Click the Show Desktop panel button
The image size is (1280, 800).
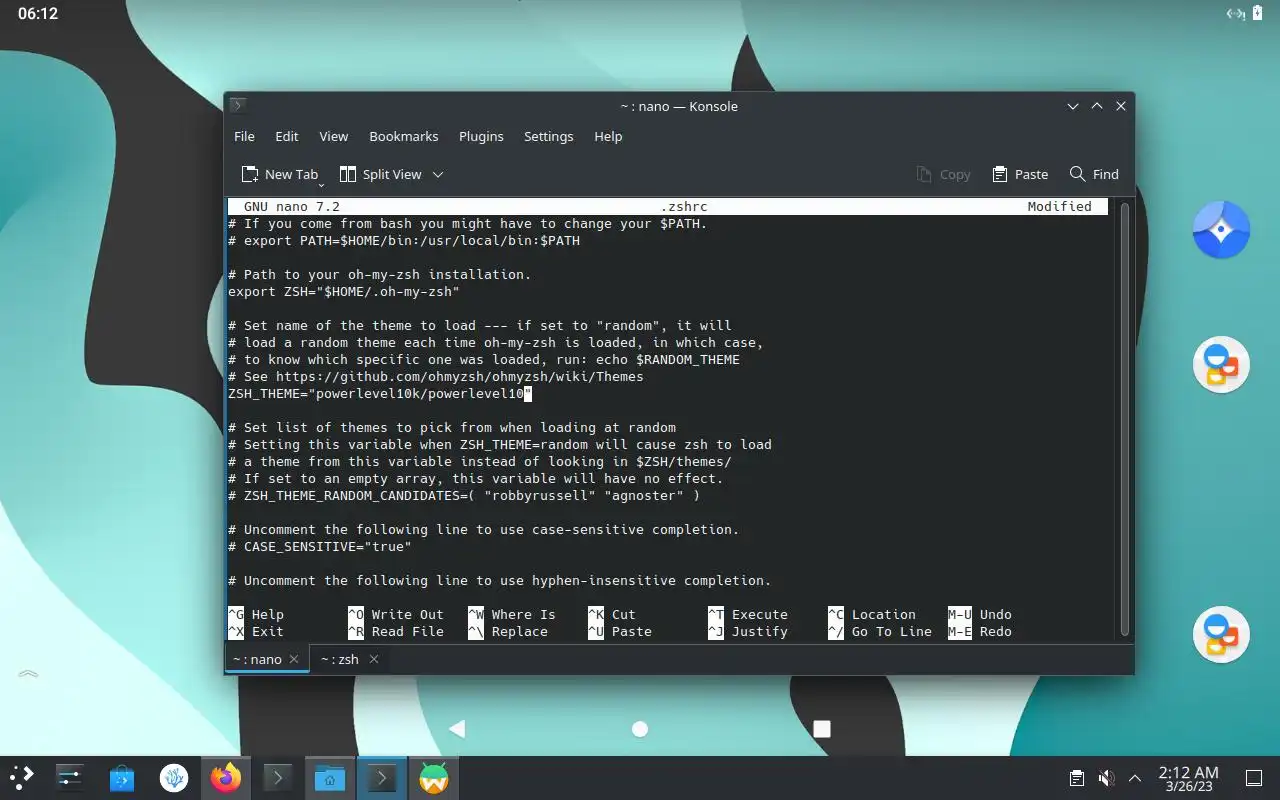click(1253, 778)
